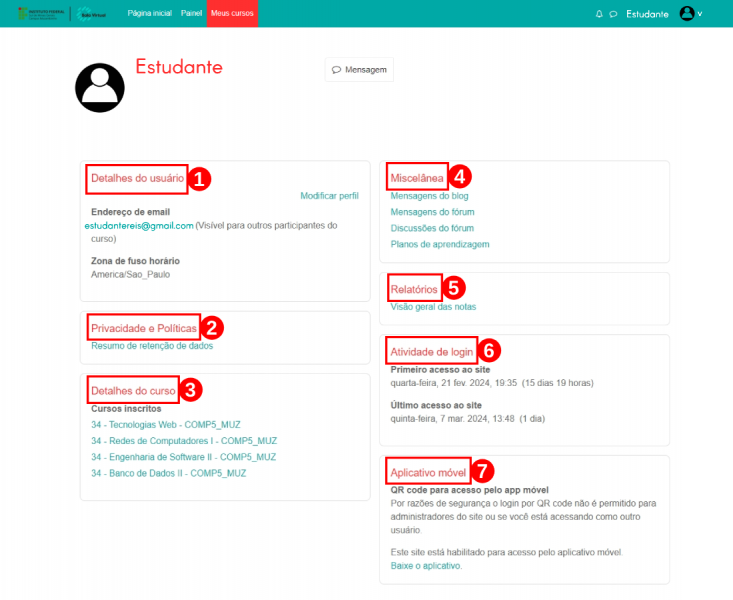Image resolution: width=733 pixels, height=600 pixels.
Task: Open the messages speech-bubble icon in header
Action: (613, 14)
